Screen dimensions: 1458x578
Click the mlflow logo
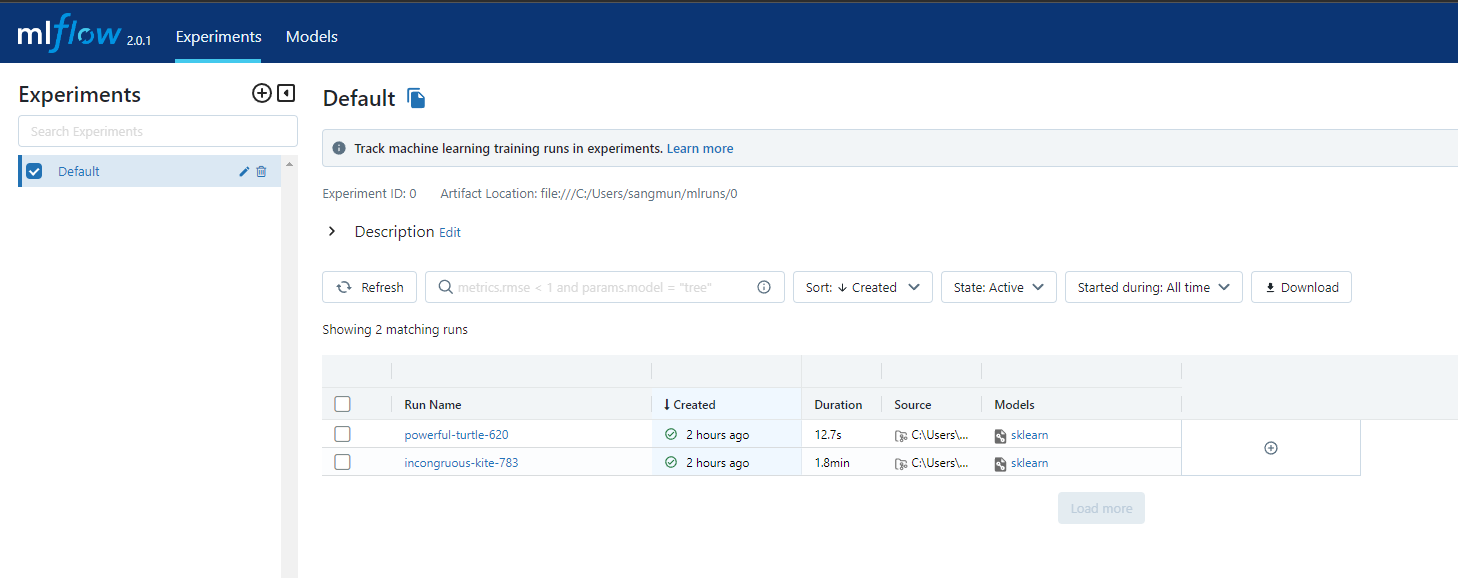coord(69,35)
